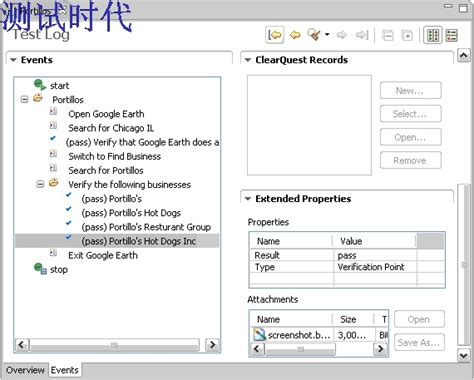474x380 pixels.
Task: Collapse the ClearQuest Records section
Action: coord(248,60)
